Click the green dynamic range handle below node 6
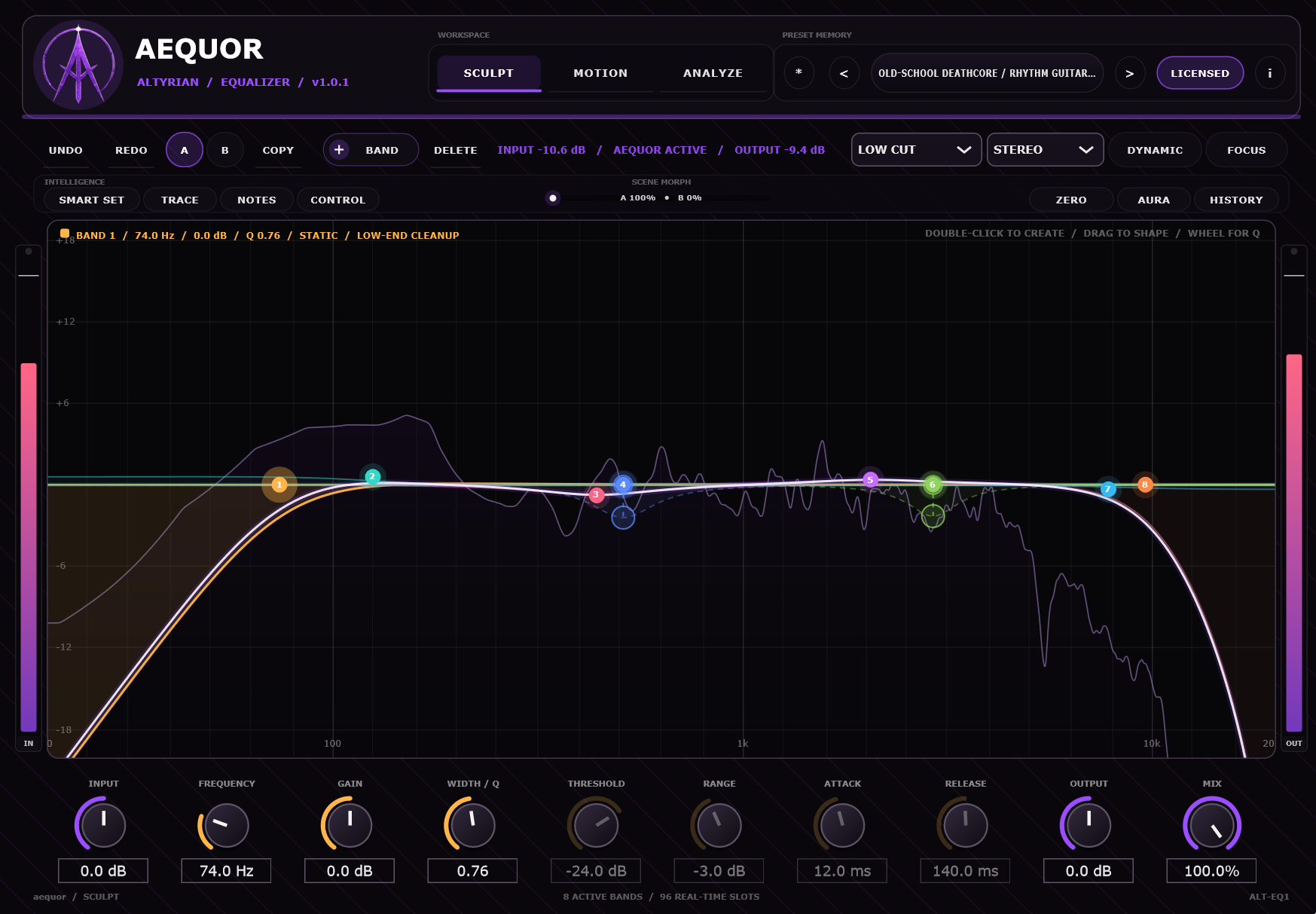The height and width of the screenshot is (914, 1316). coord(933,516)
